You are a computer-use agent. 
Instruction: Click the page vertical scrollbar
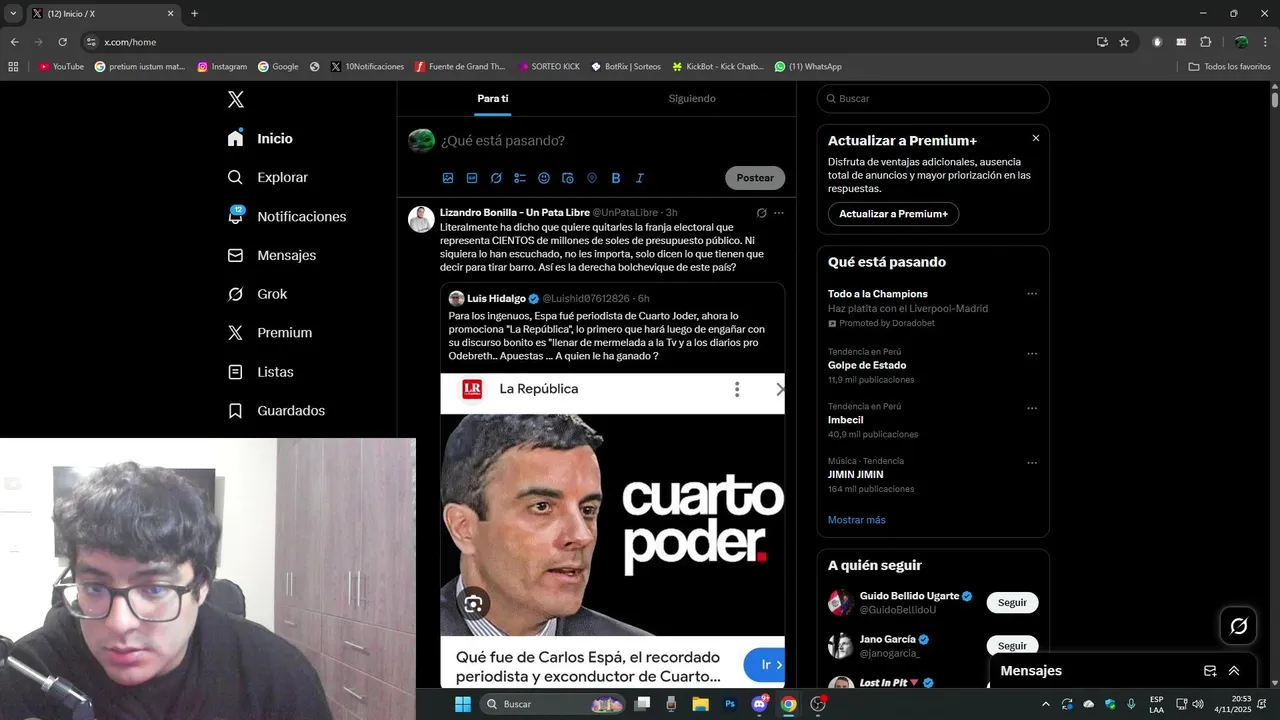click(1275, 100)
